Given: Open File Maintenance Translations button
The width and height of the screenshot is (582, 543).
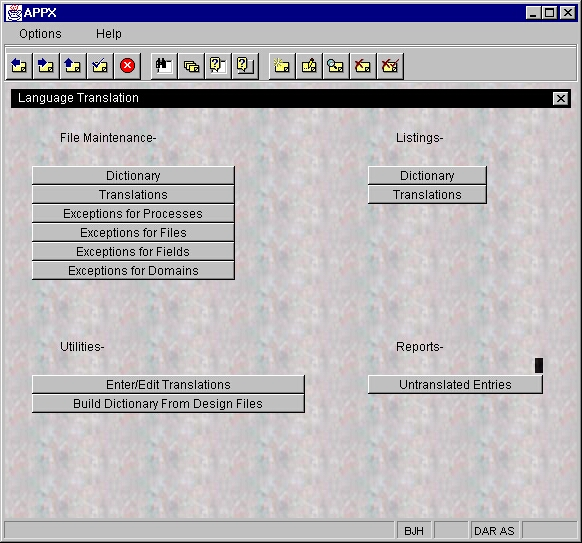Looking at the screenshot, I should tap(133, 194).
